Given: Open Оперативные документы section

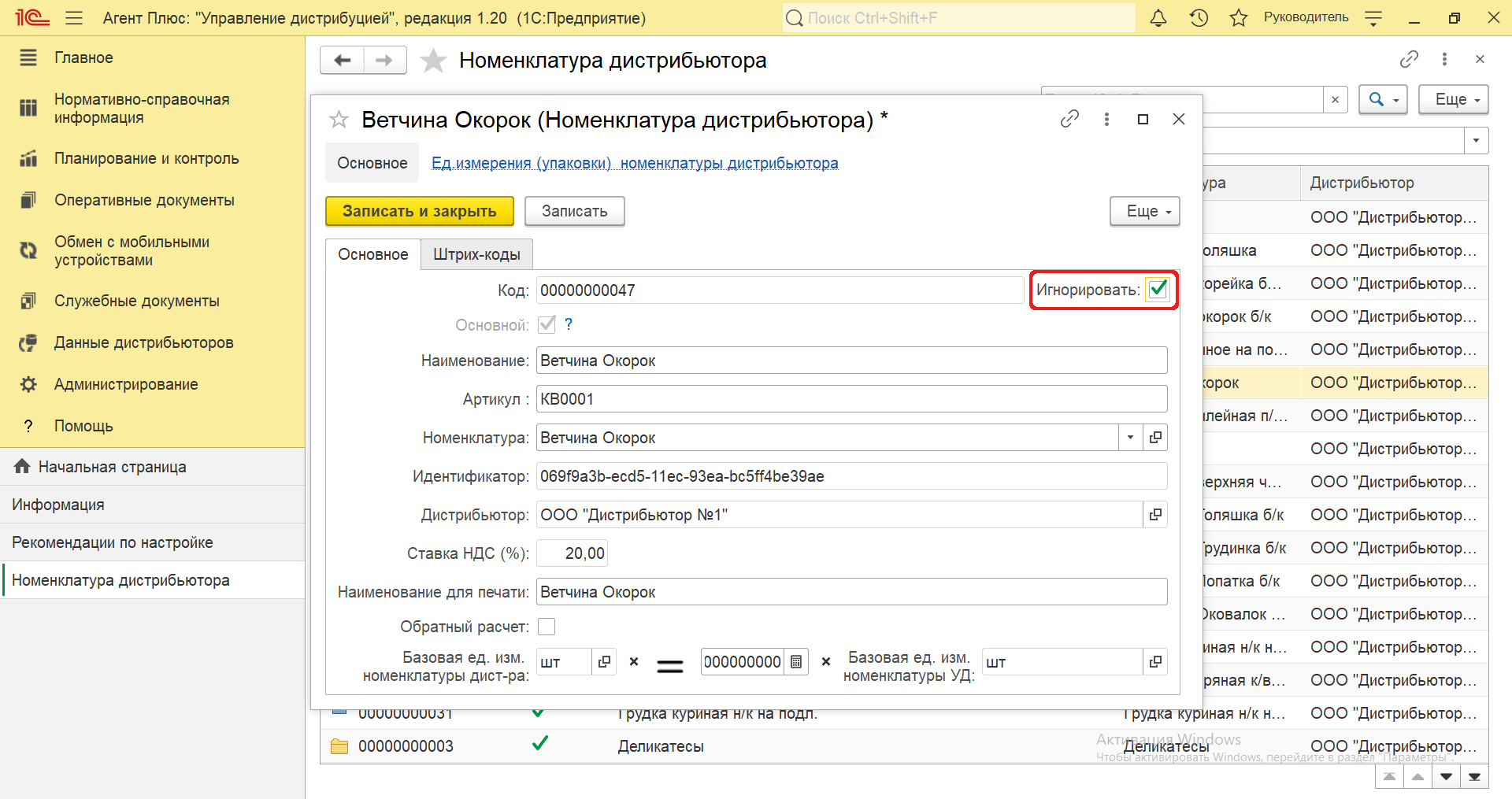Looking at the screenshot, I should (144, 200).
